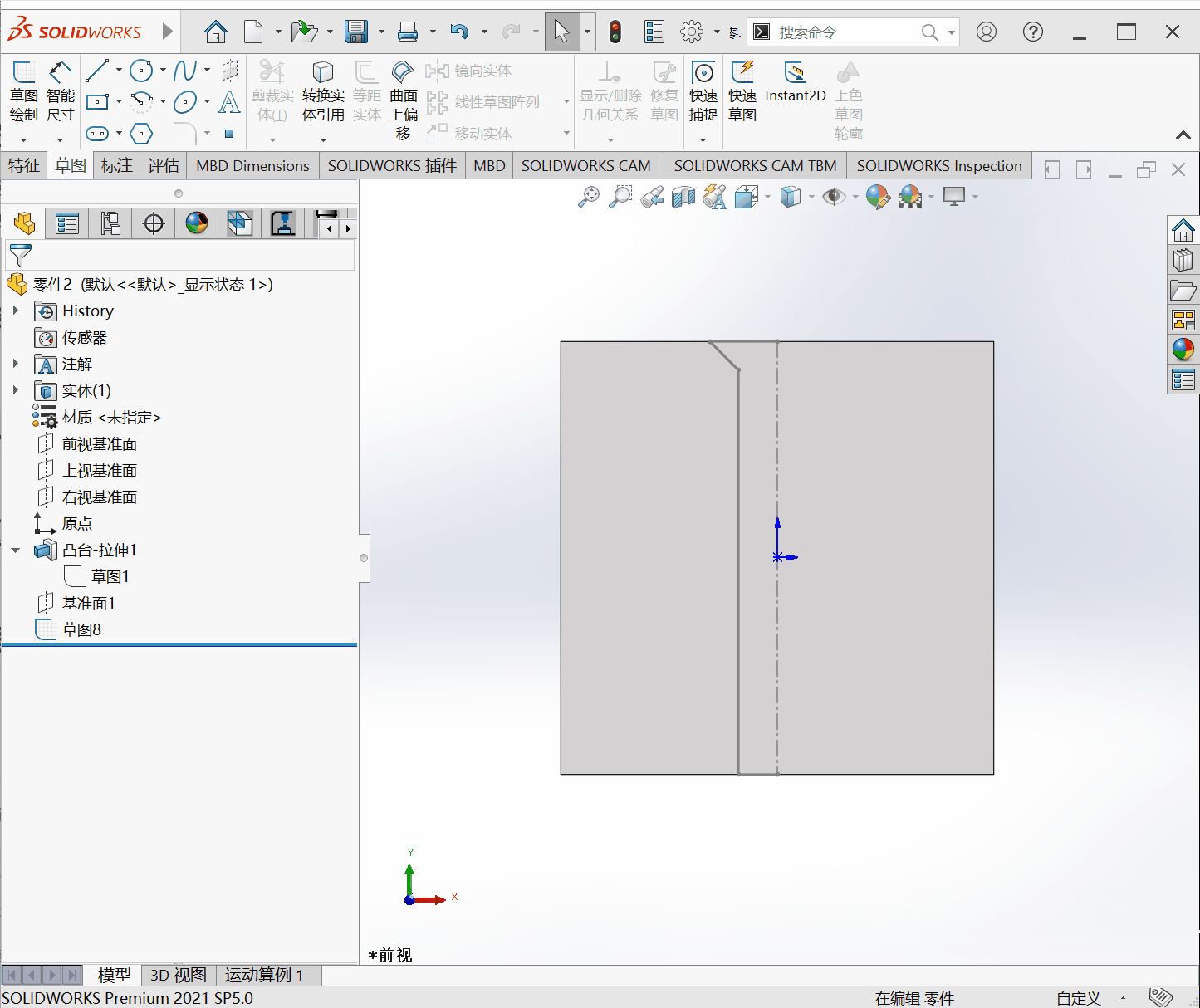Click the Select cursor tool
The image size is (1200, 1008).
pyautogui.click(x=562, y=32)
